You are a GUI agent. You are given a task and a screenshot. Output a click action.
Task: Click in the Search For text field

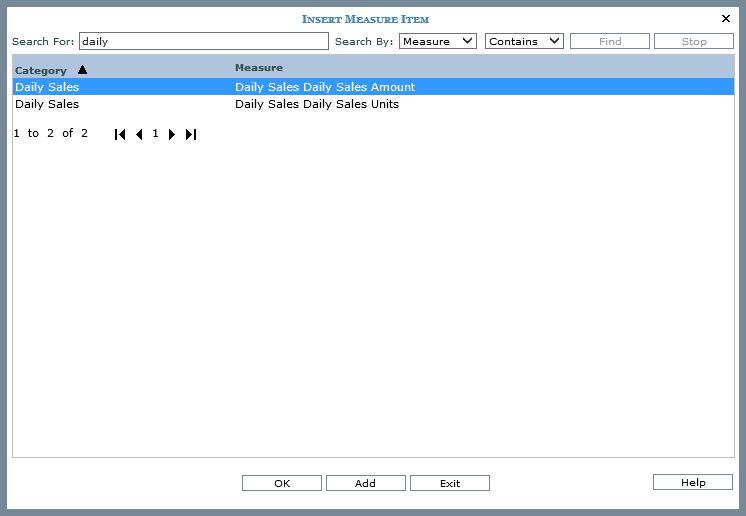point(203,41)
